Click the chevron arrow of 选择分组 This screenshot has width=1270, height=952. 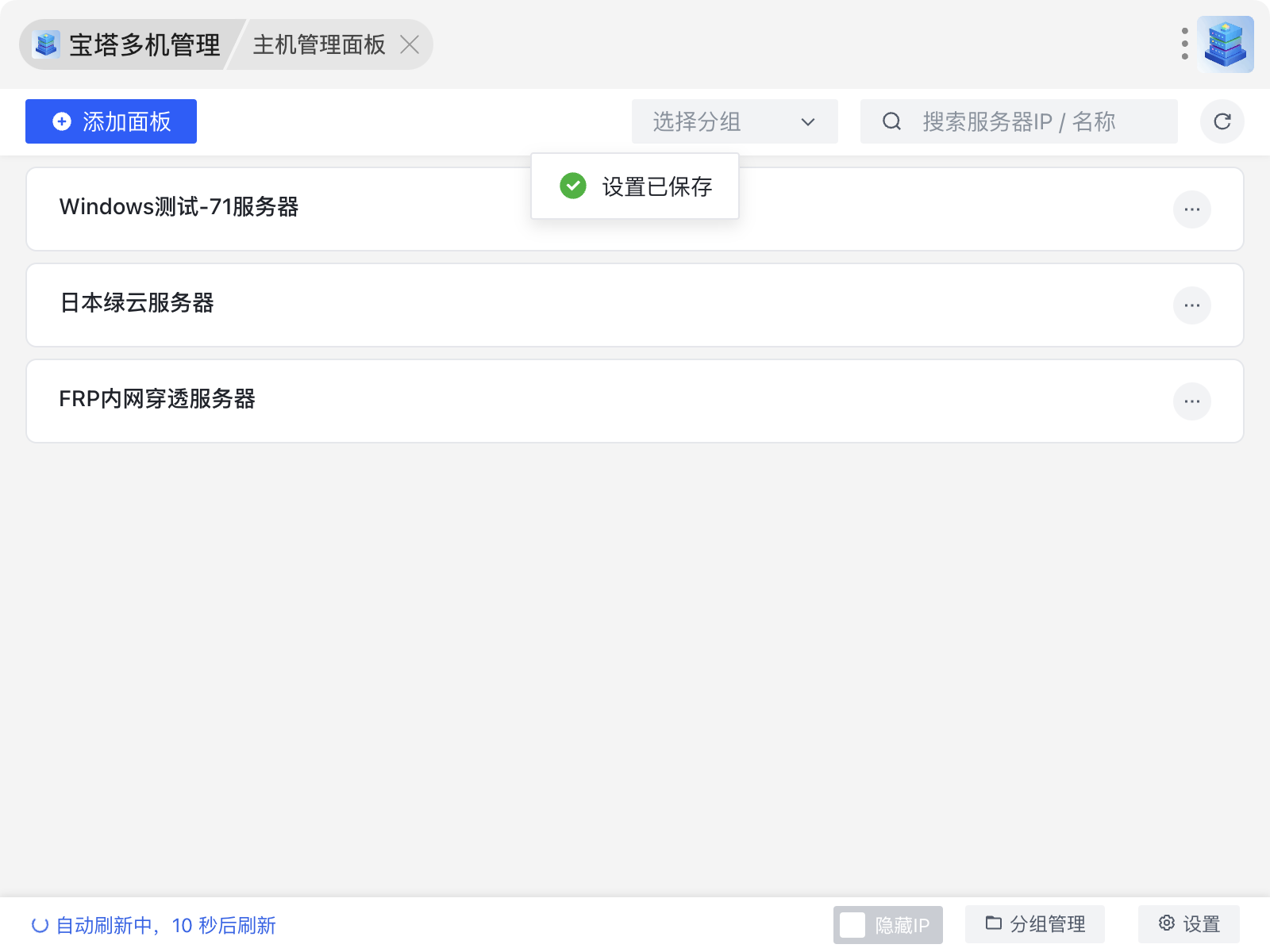click(808, 122)
